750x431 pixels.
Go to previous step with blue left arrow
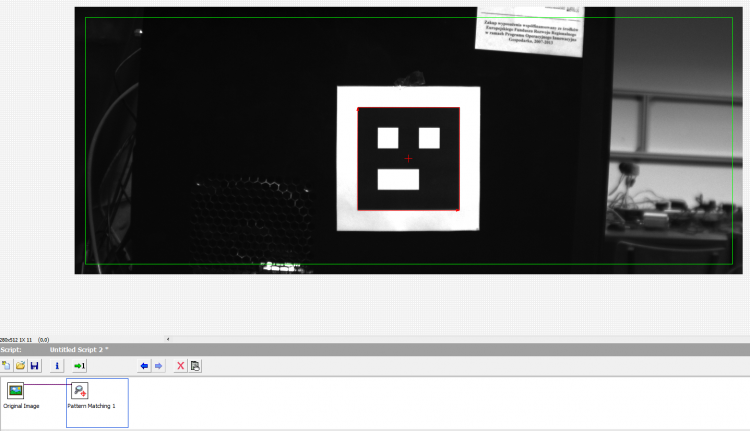(143, 366)
